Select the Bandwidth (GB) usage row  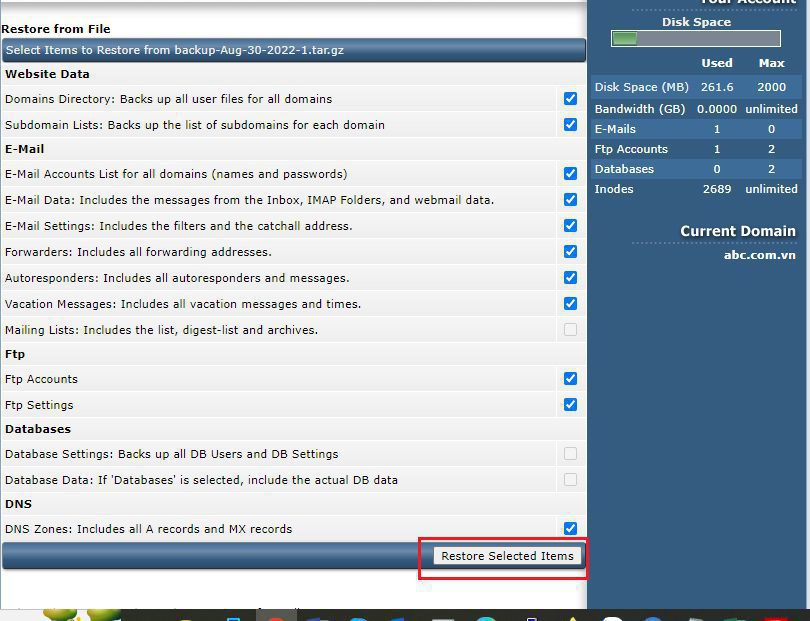coord(696,109)
